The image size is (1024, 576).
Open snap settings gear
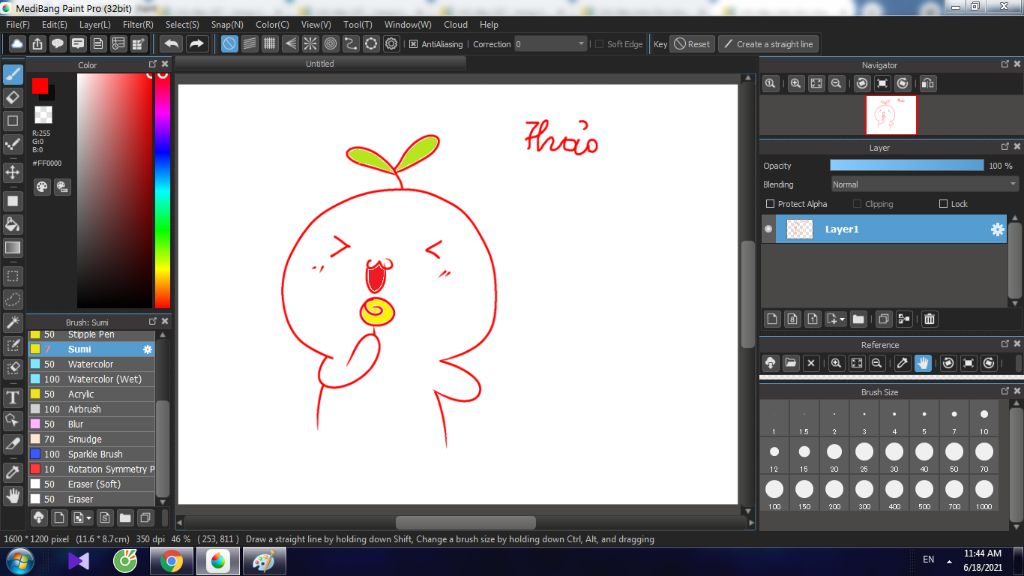tap(391, 44)
